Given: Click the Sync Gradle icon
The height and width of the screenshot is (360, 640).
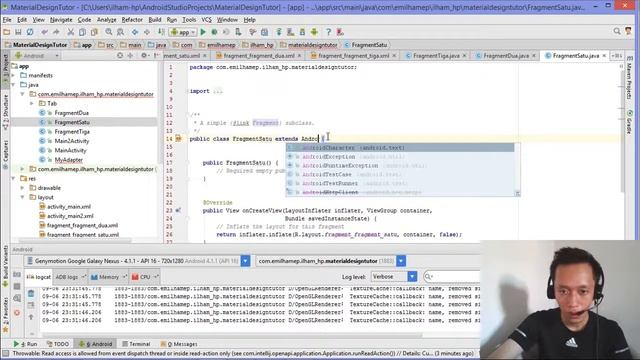Looking at the screenshot, I should click(x=279, y=32).
